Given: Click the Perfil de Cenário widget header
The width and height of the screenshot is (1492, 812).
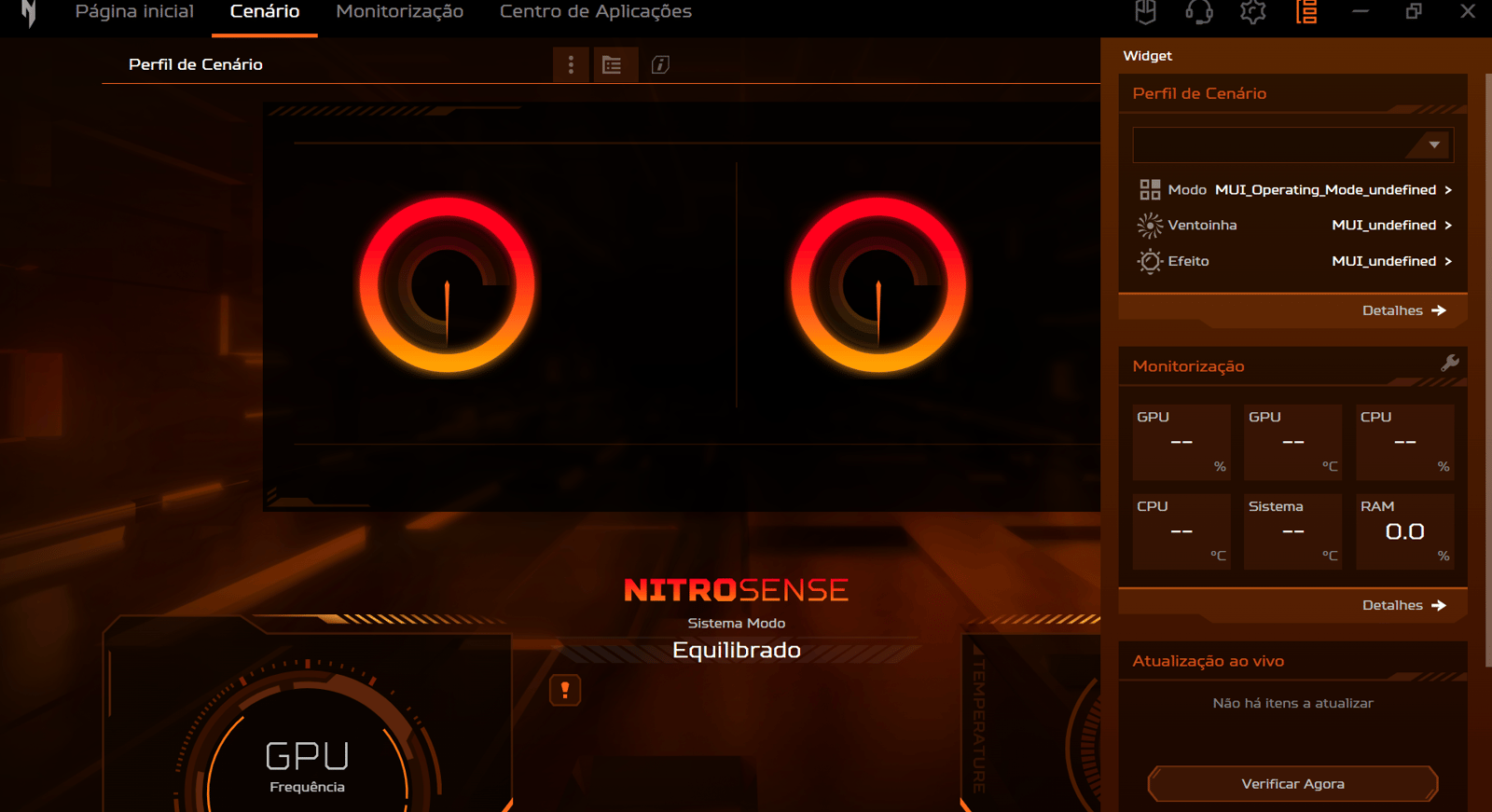Looking at the screenshot, I should click(1199, 93).
